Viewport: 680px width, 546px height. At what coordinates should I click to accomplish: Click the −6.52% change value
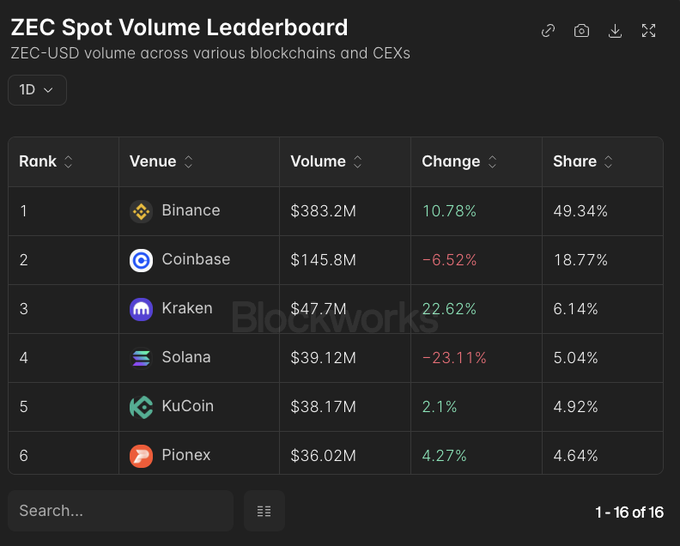[x=449, y=260]
